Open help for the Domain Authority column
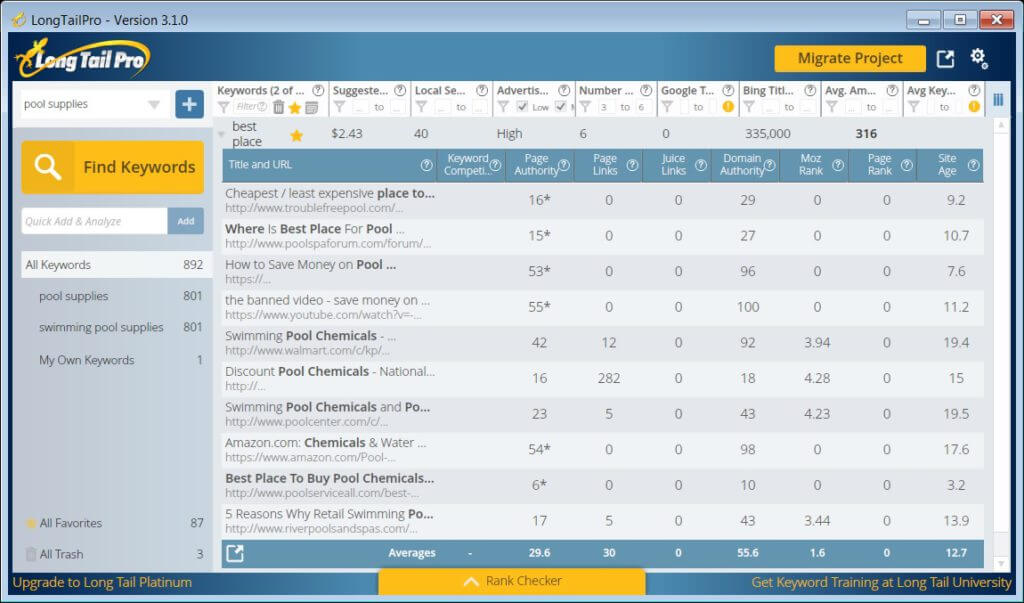This screenshot has height=603, width=1024. tap(770, 165)
